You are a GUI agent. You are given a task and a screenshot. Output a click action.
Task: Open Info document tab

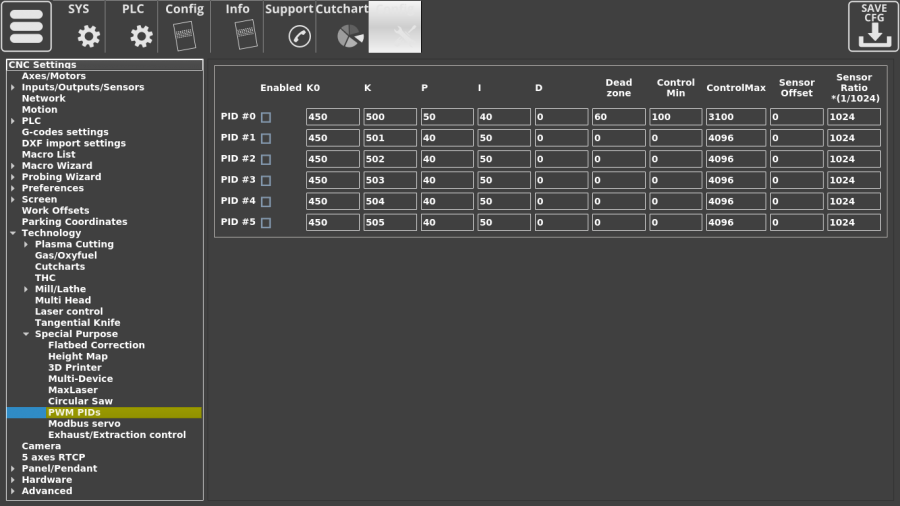[237, 26]
